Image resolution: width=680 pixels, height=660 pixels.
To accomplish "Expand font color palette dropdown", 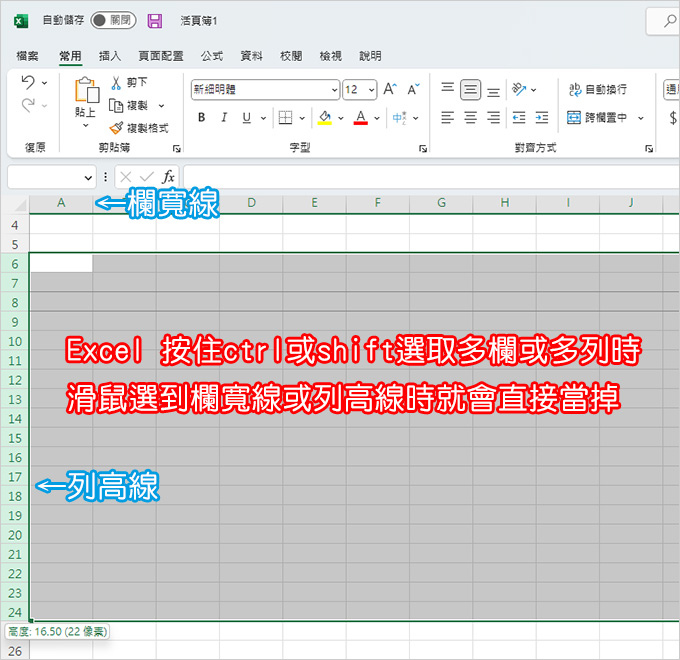I will (x=376, y=118).
